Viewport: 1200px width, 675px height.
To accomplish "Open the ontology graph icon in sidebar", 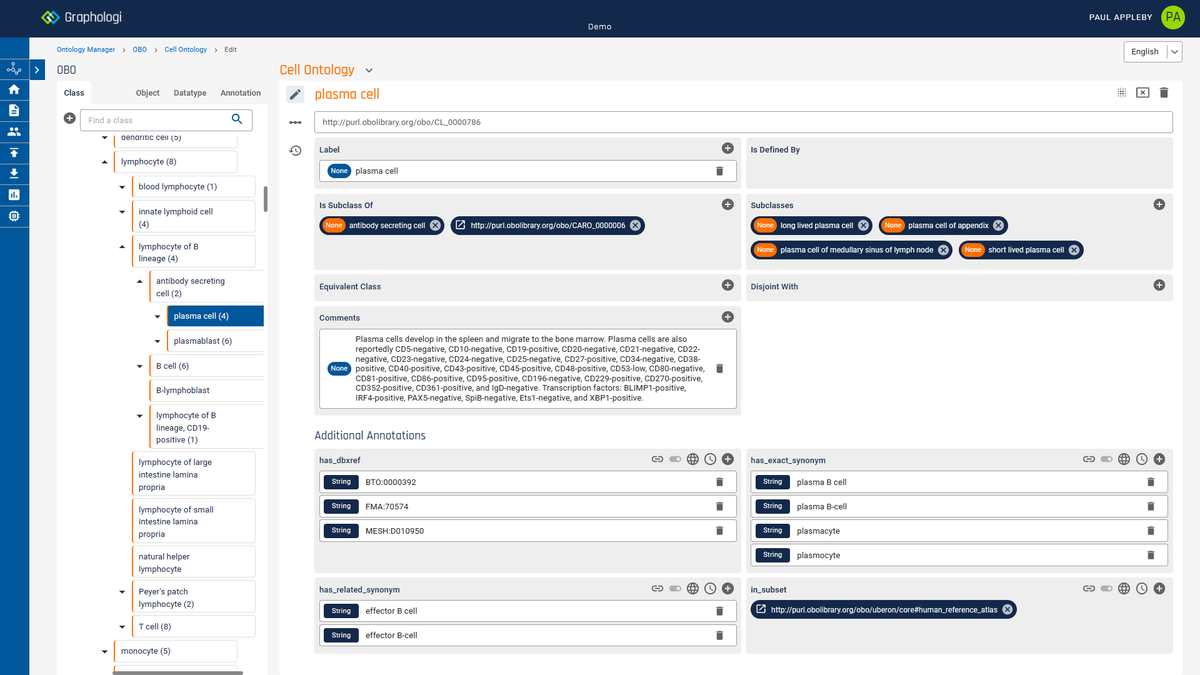I will [x=14, y=69].
